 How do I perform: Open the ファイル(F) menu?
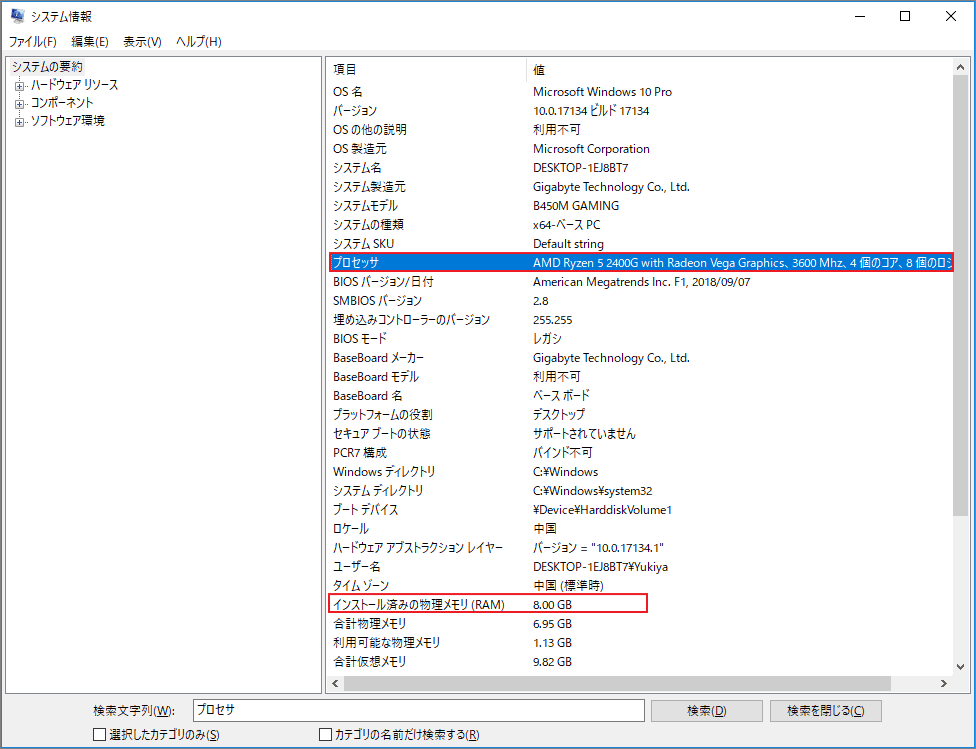pos(32,42)
